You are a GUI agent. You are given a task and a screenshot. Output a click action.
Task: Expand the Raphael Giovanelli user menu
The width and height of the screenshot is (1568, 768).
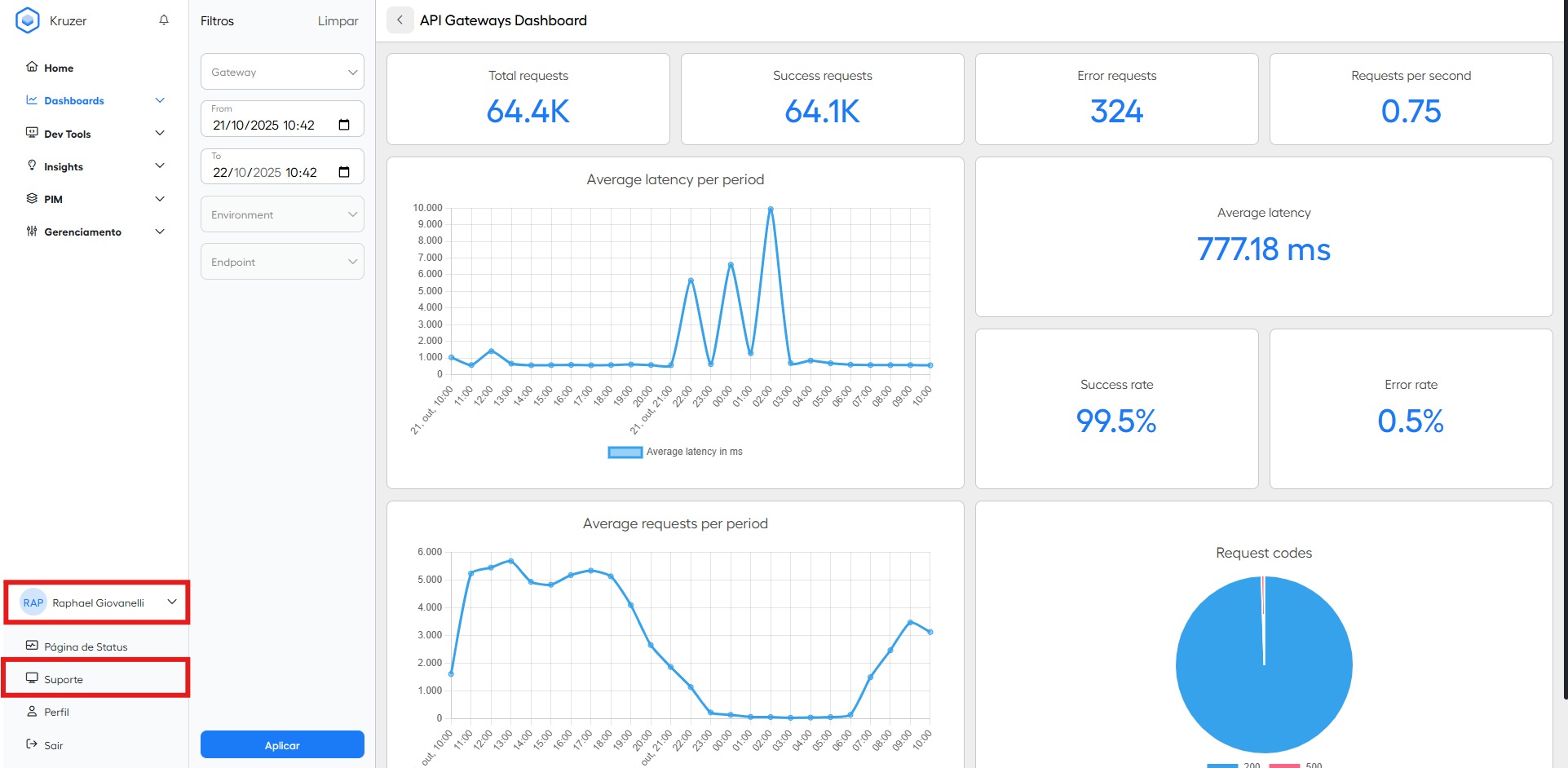click(97, 602)
